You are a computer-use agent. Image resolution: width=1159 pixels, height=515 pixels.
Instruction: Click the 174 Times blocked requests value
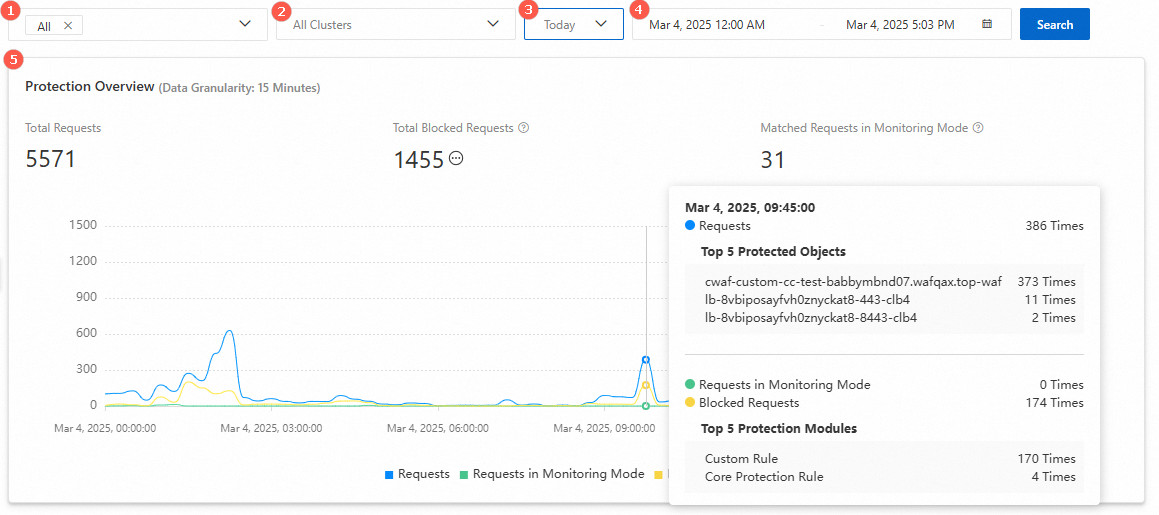pyautogui.click(x=1054, y=403)
